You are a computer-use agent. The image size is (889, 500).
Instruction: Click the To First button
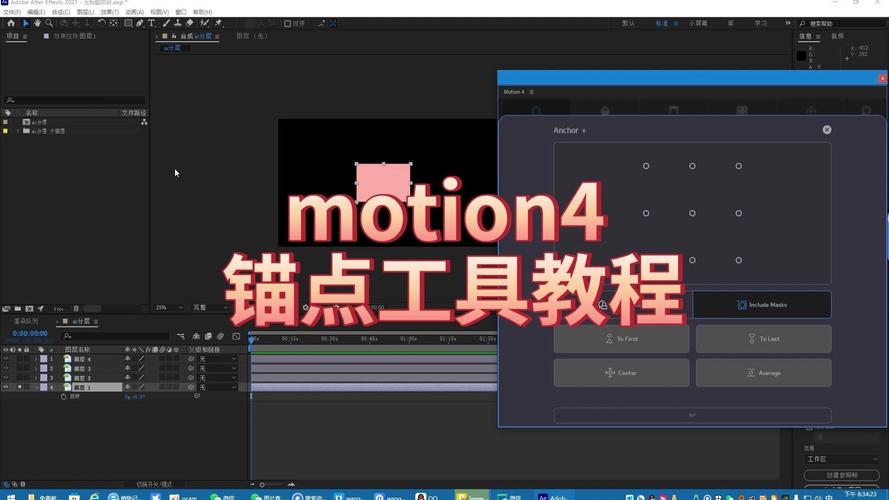(621, 339)
